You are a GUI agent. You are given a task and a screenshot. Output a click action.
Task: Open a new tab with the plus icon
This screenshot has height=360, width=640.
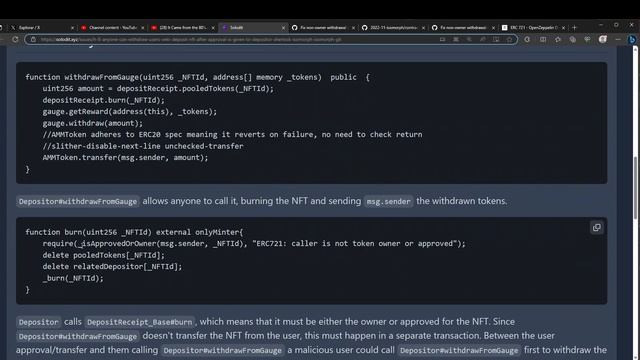(x=574, y=28)
